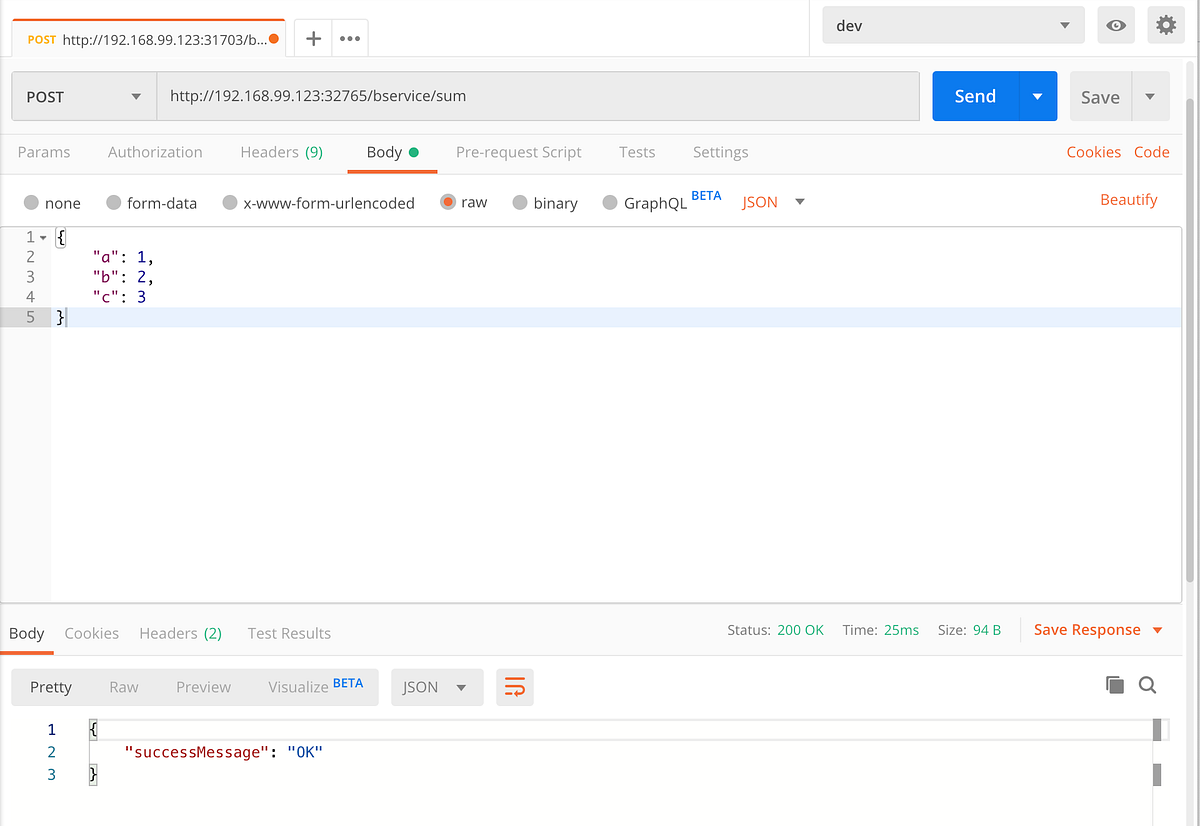Viewport: 1200px width, 826px height.
Task: Open a new request tab with plus icon
Action: (x=314, y=38)
